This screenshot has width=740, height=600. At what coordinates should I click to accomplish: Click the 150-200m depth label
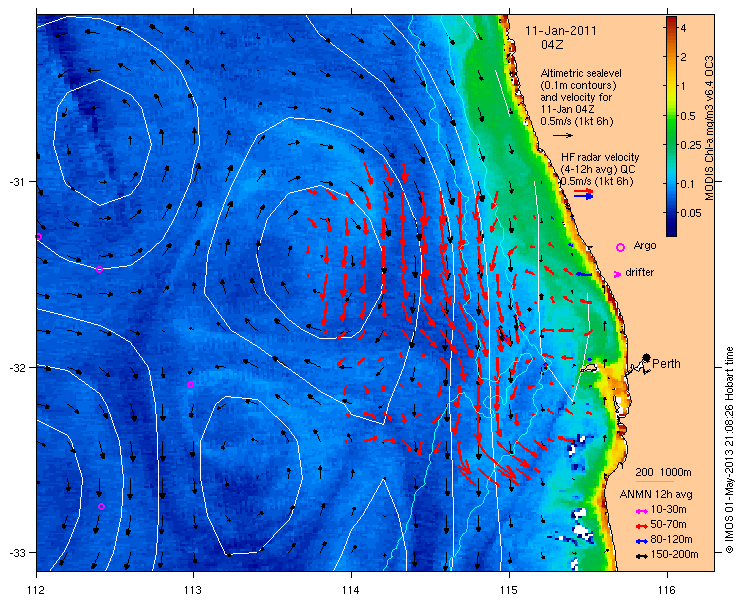pyautogui.click(x=674, y=555)
